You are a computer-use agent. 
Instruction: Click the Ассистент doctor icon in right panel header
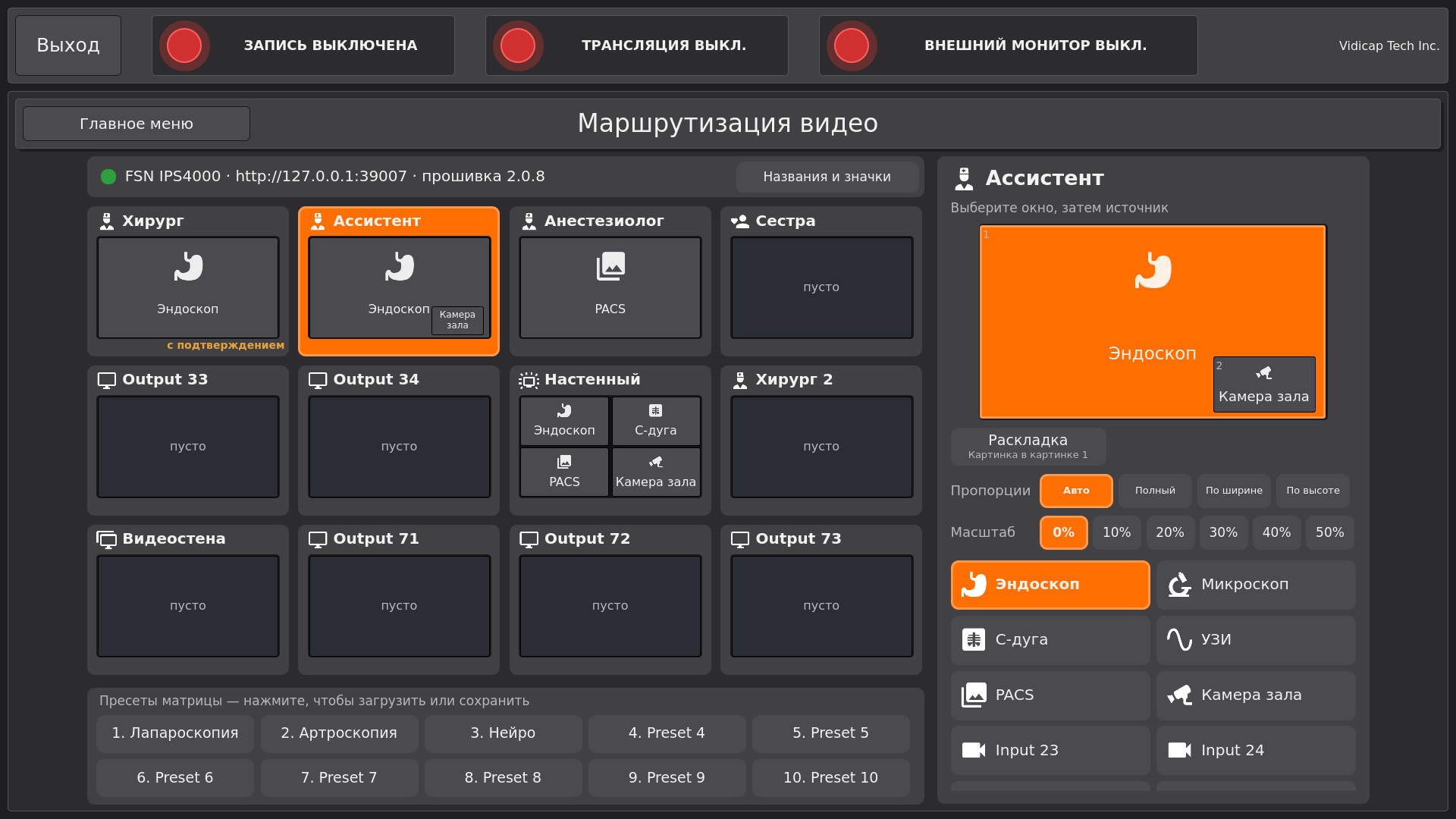pyautogui.click(x=964, y=179)
